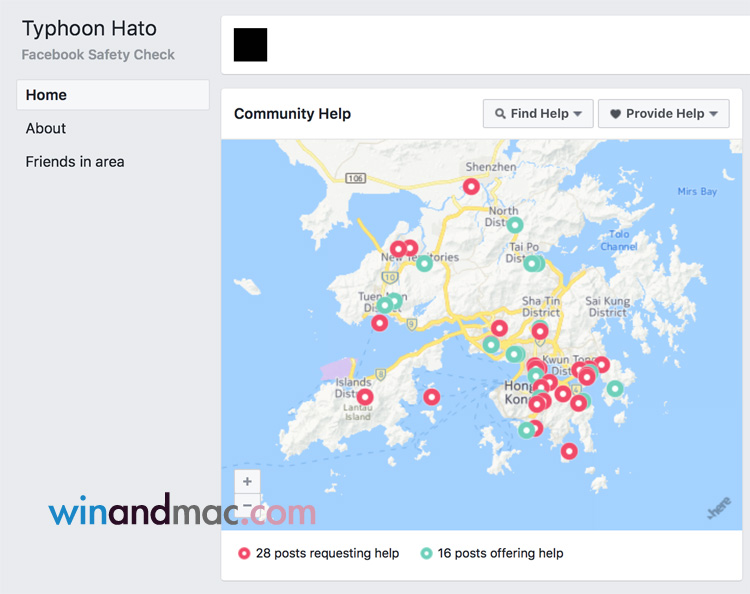Expand the Find Help dropdown arrow
The height and width of the screenshot is (594, 750).
578,114
